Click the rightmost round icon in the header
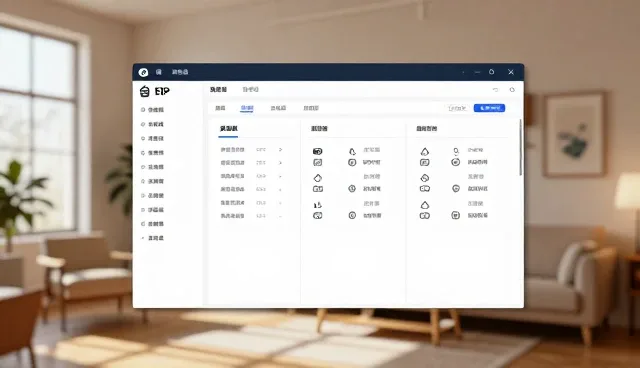 pos(512,89)
